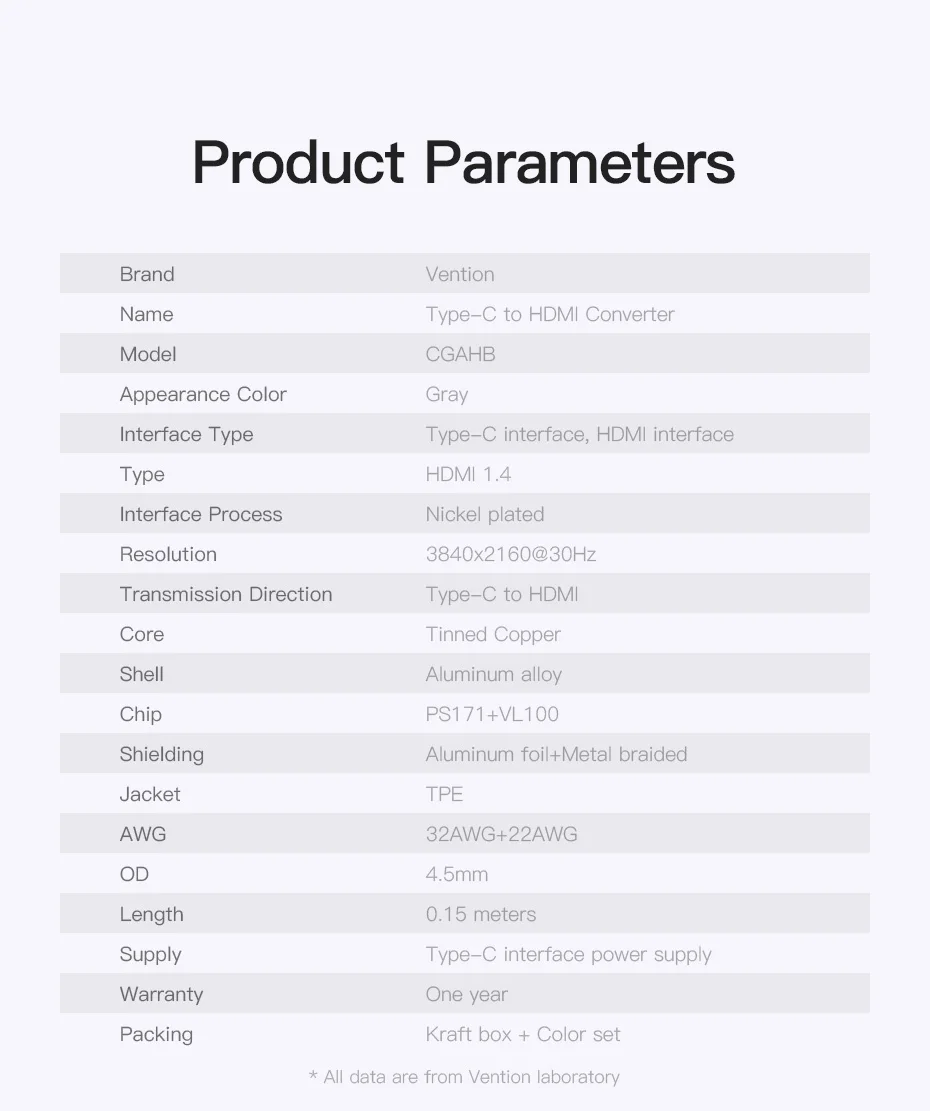Click the HDMI 1.4 type value
The height and width of the screenshot is (1111, 930).
[x=468, y=474]
